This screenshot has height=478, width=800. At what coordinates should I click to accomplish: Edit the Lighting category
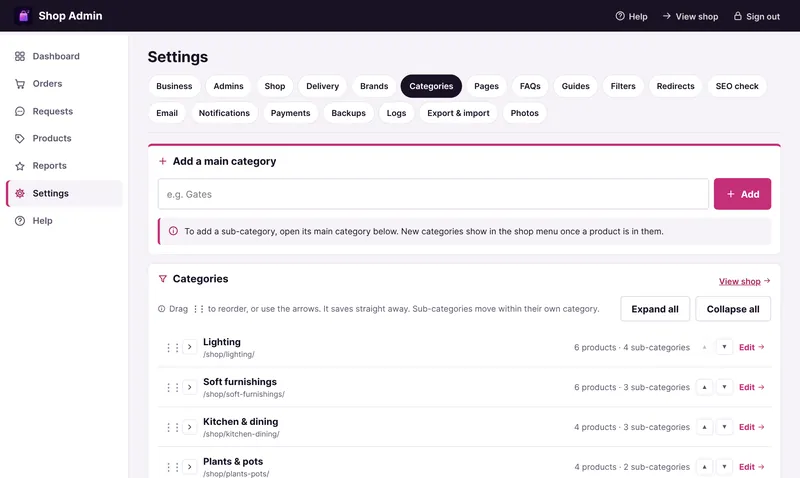(752, 347)
